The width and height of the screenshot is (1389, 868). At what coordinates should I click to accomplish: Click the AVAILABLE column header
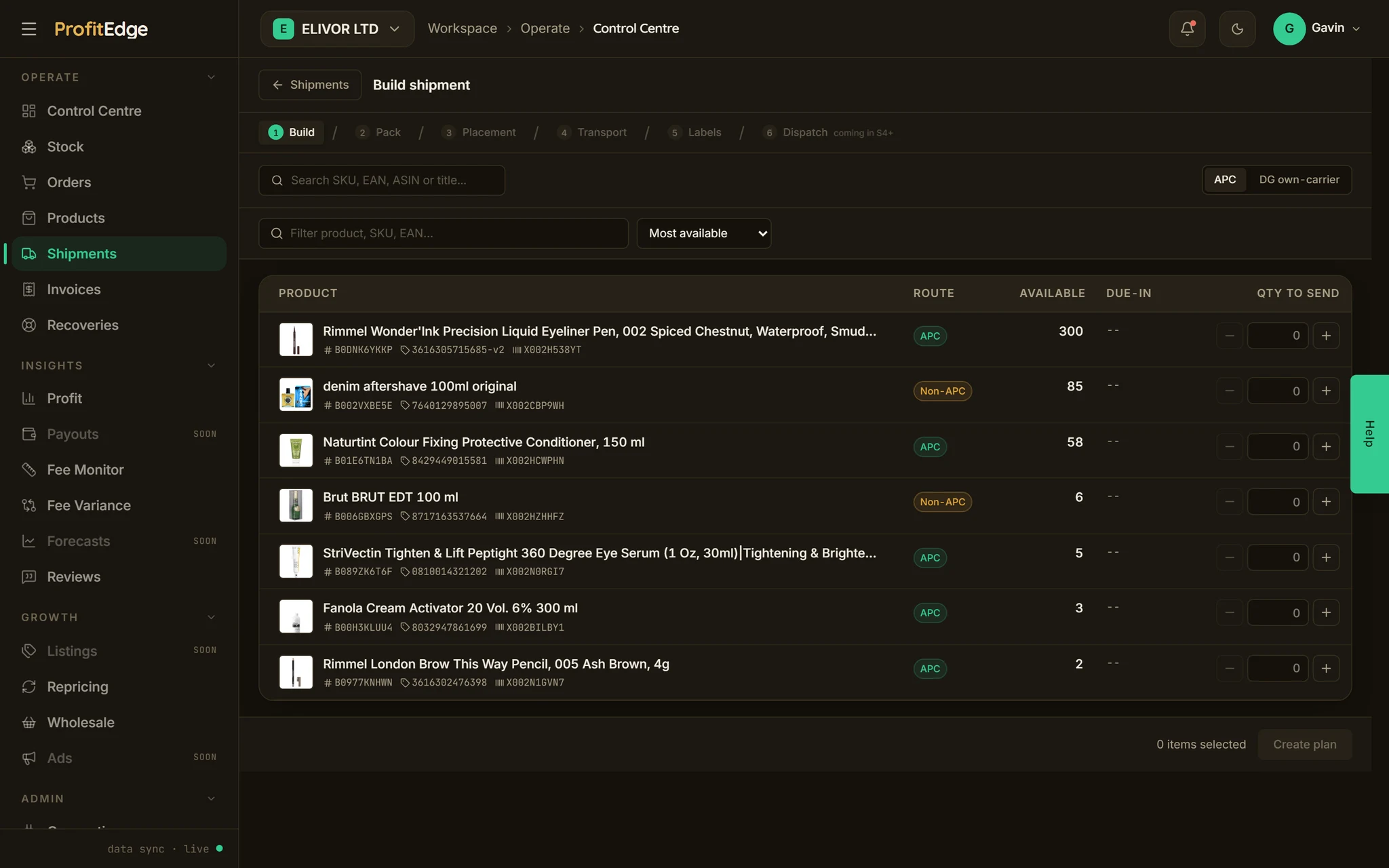pyautogui.click(x=1052, y=293)
